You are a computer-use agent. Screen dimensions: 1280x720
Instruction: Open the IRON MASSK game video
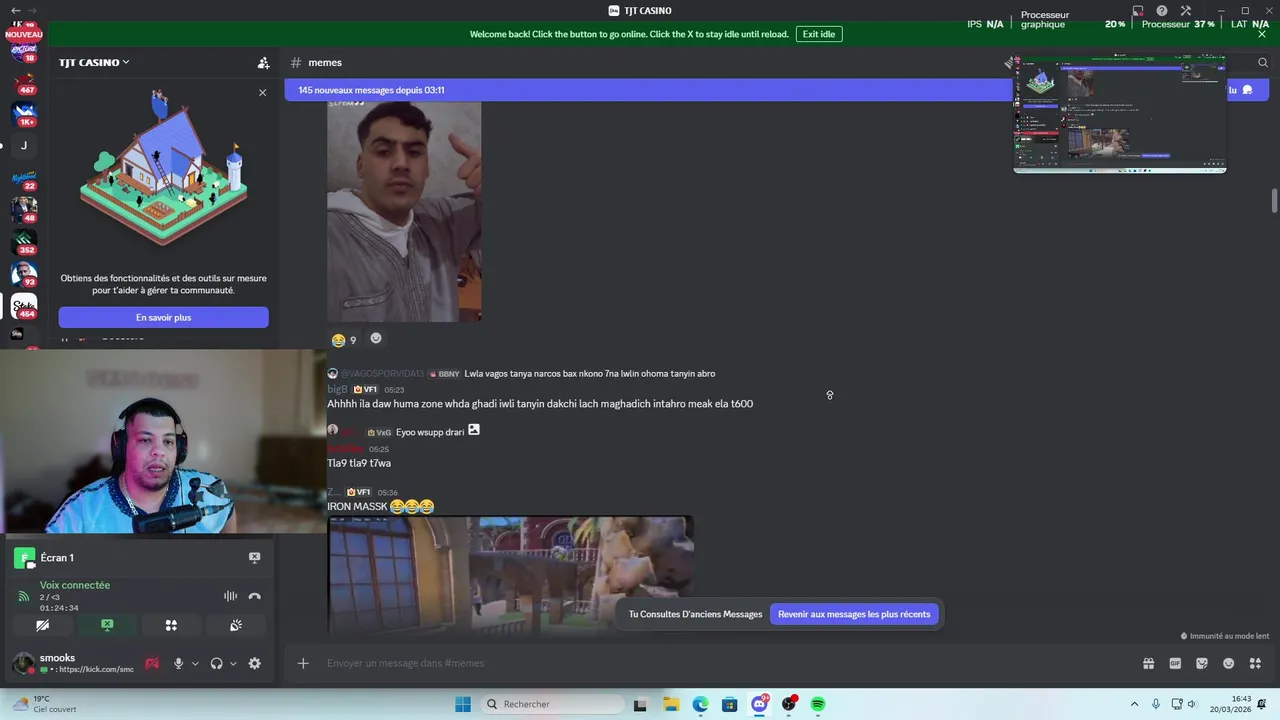point(510,575)
